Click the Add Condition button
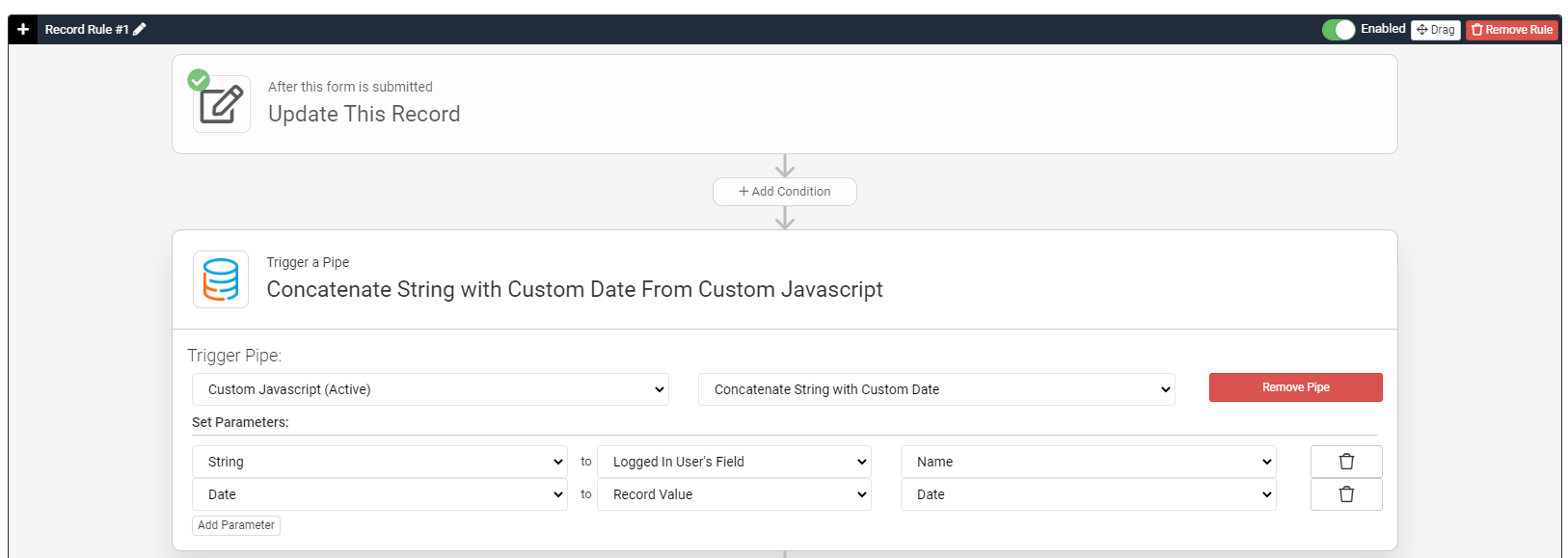Screen dimensions: 1568x558 click(x=785, y=192)
